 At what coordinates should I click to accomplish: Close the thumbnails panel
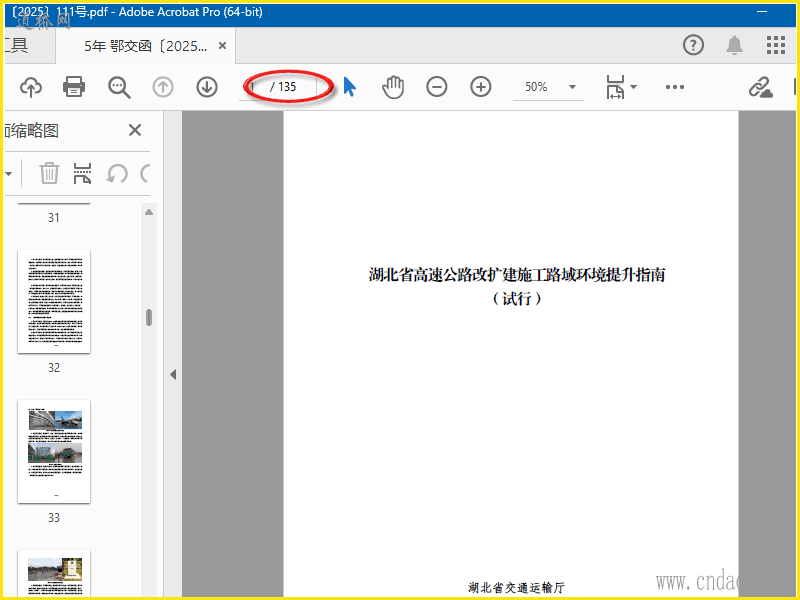[135, 130]
